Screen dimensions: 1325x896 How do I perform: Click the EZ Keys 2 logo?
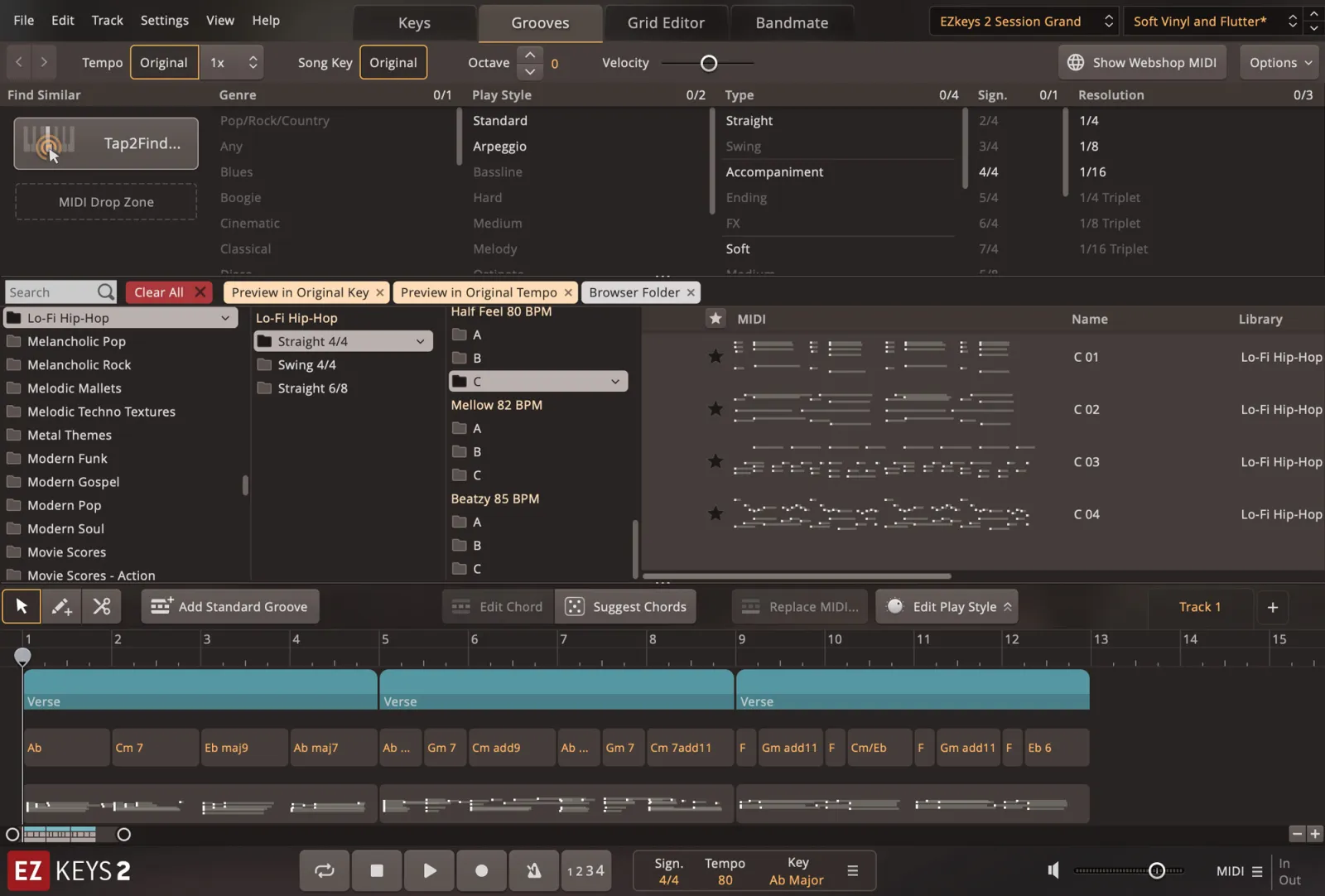70,870
